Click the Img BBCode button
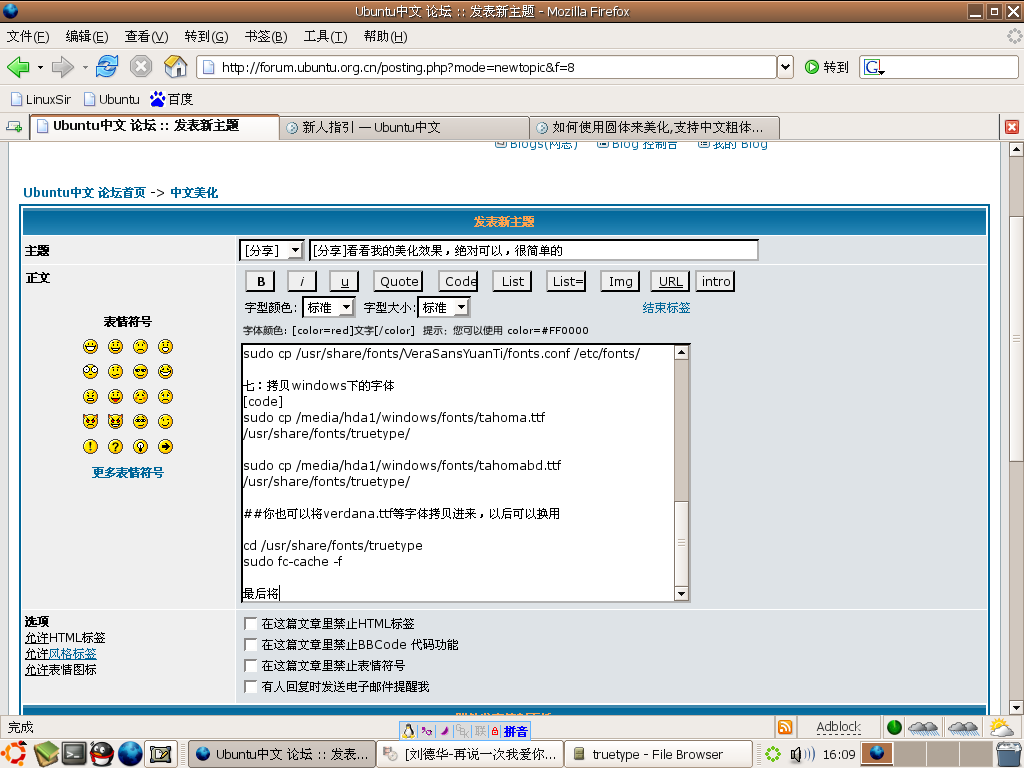Viewport: 1024px width, 768px height. [620, 281]
